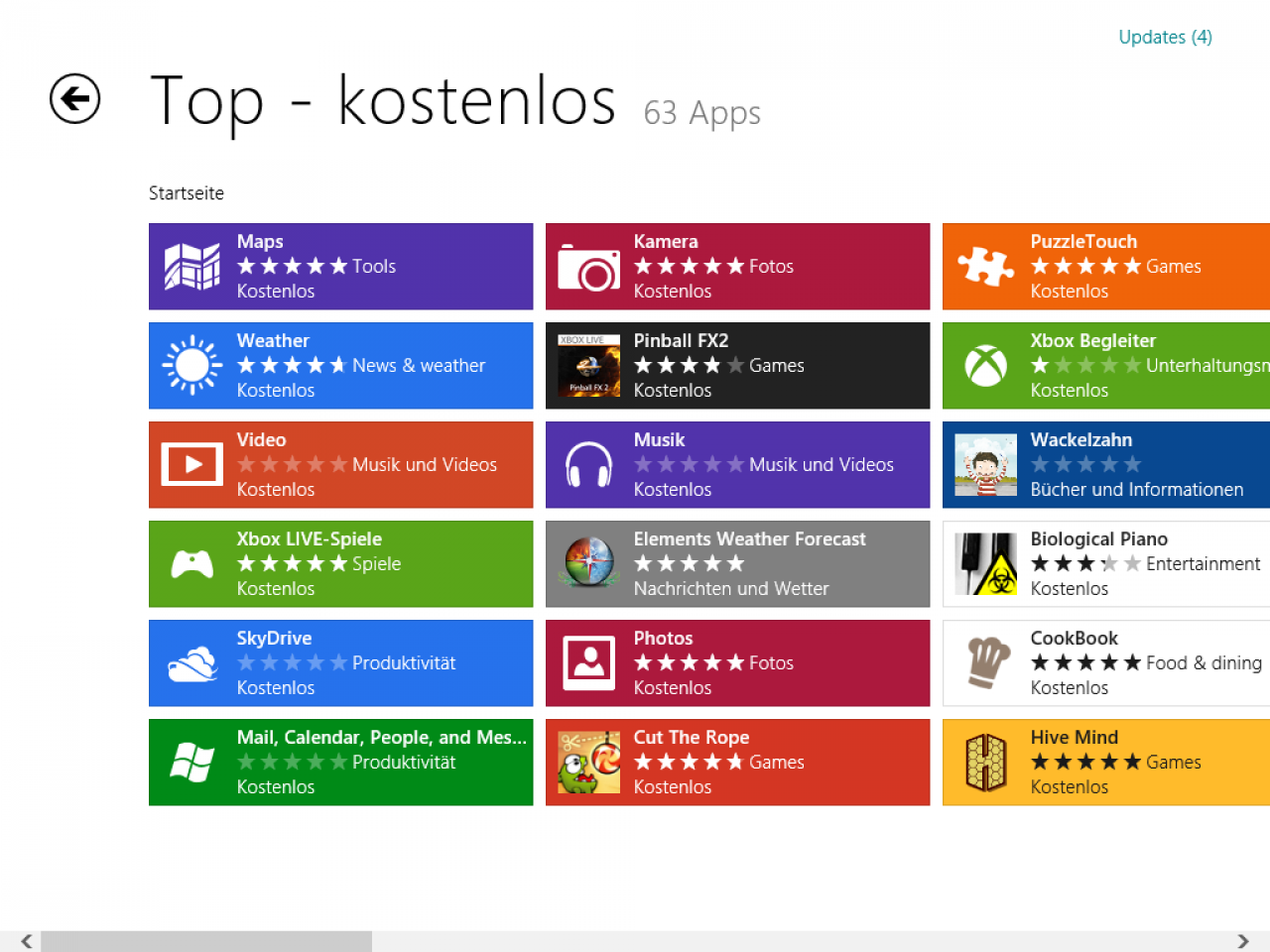Select the Musik app title
The width and height of the screenshot is (1270, 952).
click(x=660, y=439)
